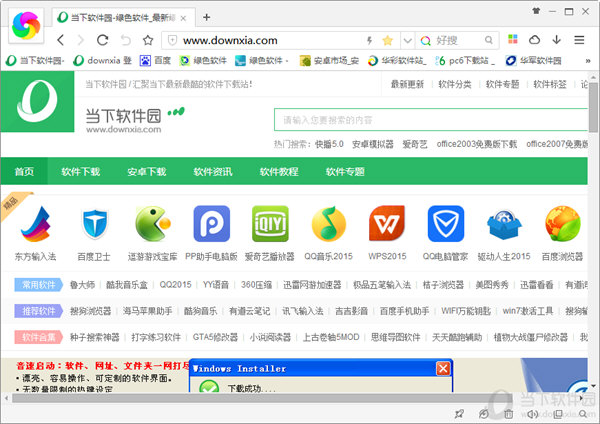
Task: Click the pin icon in status bar
Action: [x=459, y=414]
